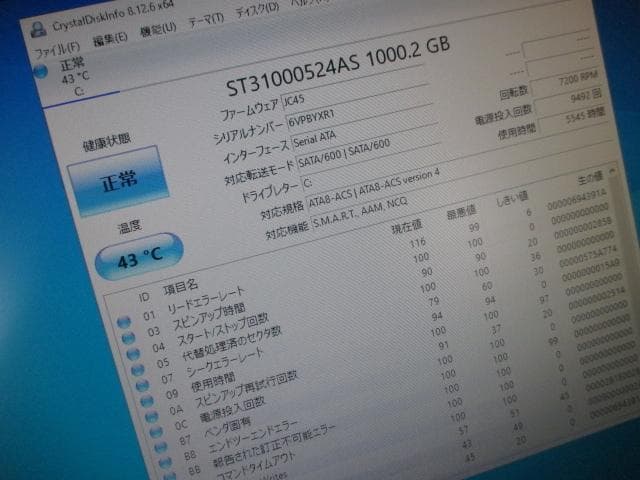This screenshot has height=480, width=640.
Task: Click status orb for row 05 代替処理済のセクタ数
Action: (x=138, y=370)
